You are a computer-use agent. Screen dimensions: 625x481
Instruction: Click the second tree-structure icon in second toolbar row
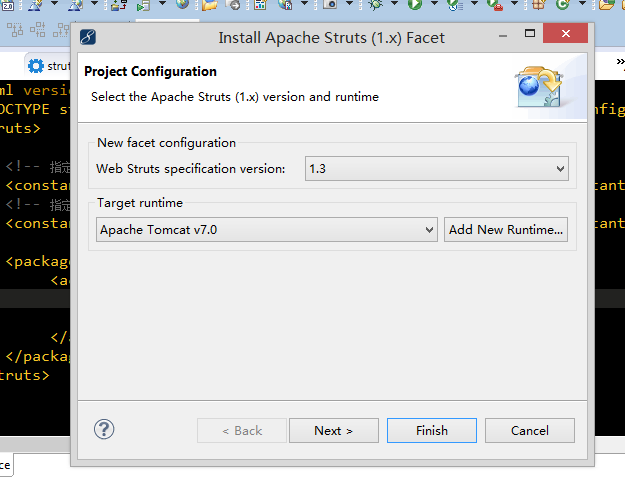coord(38,30)
